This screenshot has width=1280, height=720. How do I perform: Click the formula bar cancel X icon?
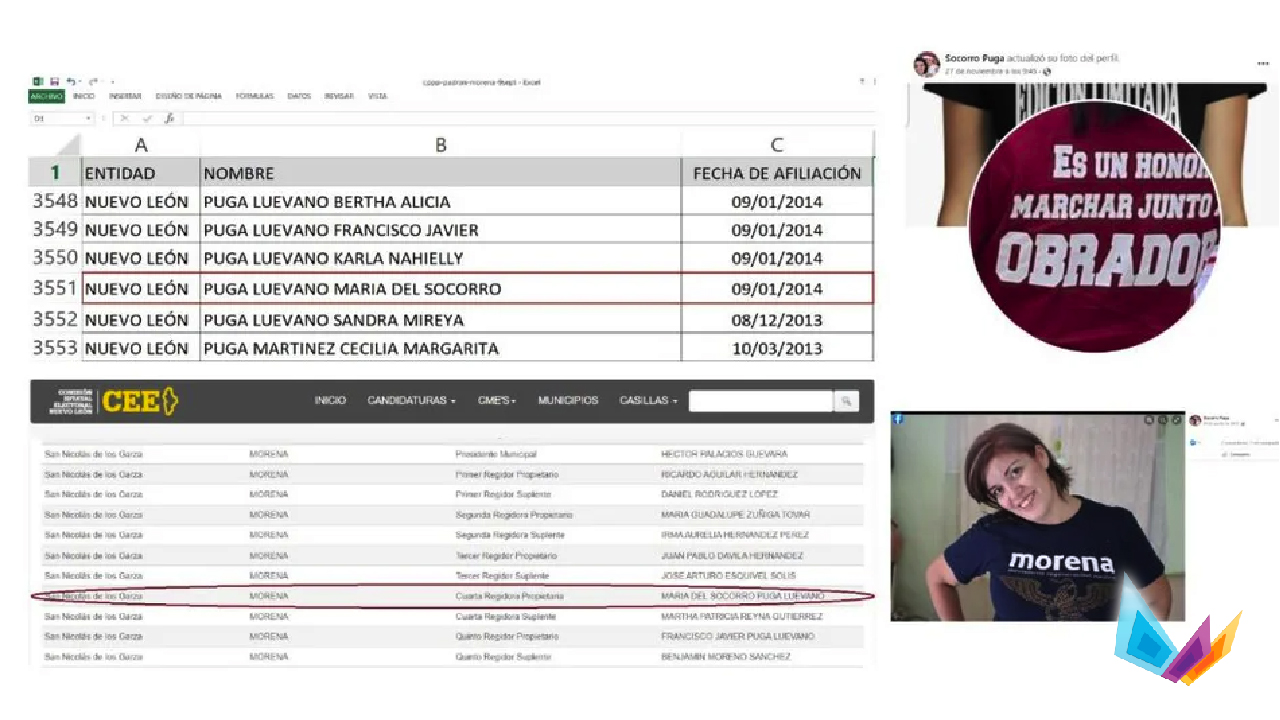[x=125, y=118]
